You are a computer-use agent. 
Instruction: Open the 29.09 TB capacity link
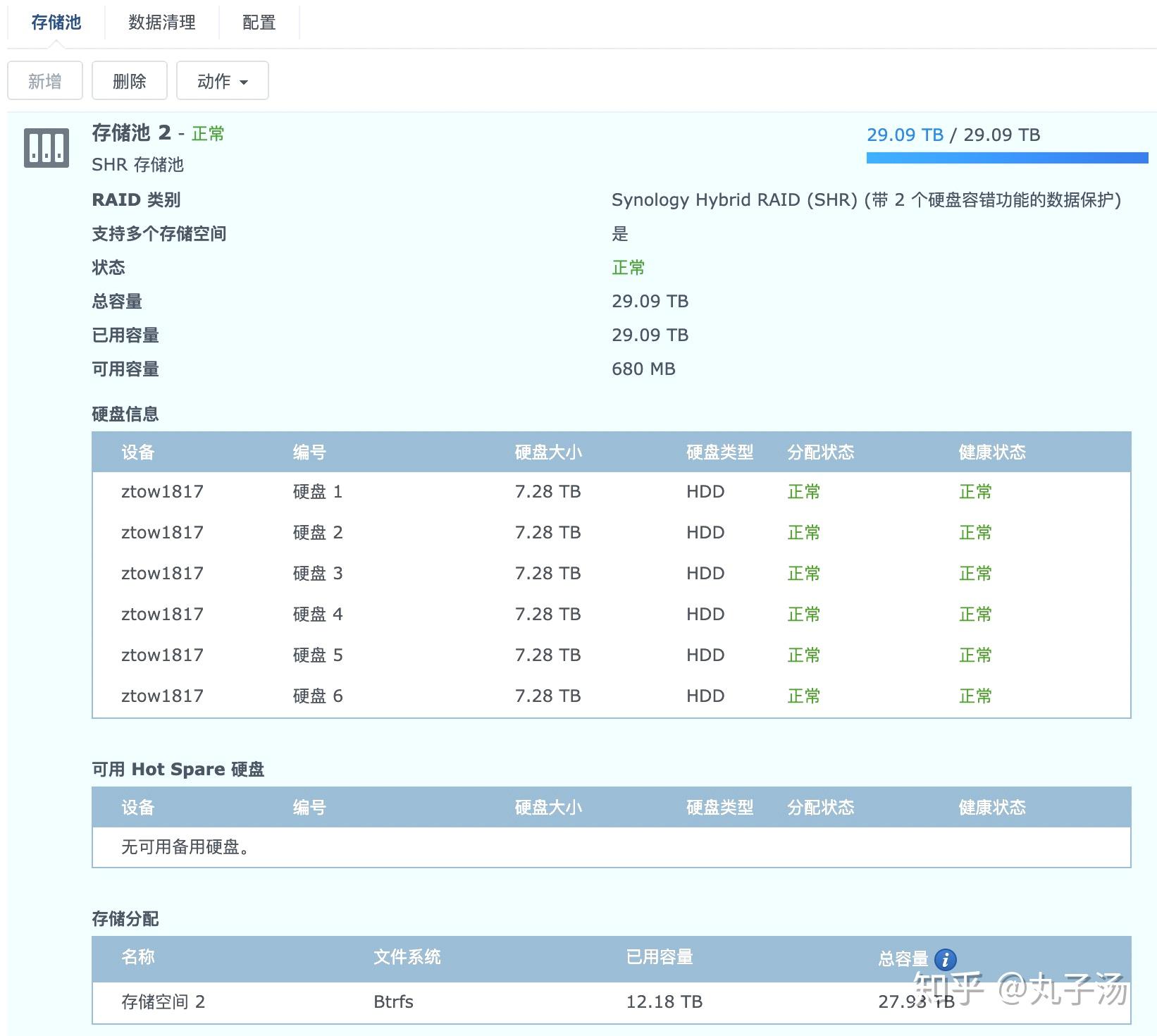pyautogui.click(x=906, y=135)
